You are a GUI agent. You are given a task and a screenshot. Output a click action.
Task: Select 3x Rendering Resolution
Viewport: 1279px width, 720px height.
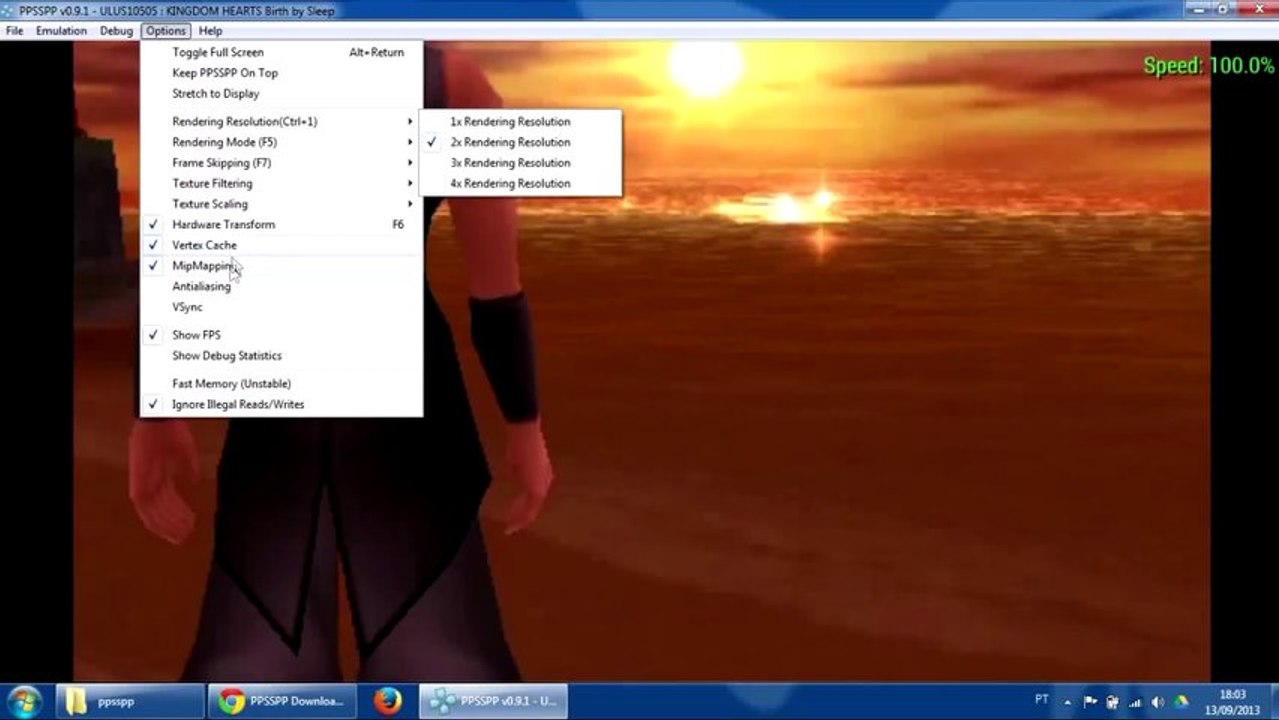[x=520, y=163]
